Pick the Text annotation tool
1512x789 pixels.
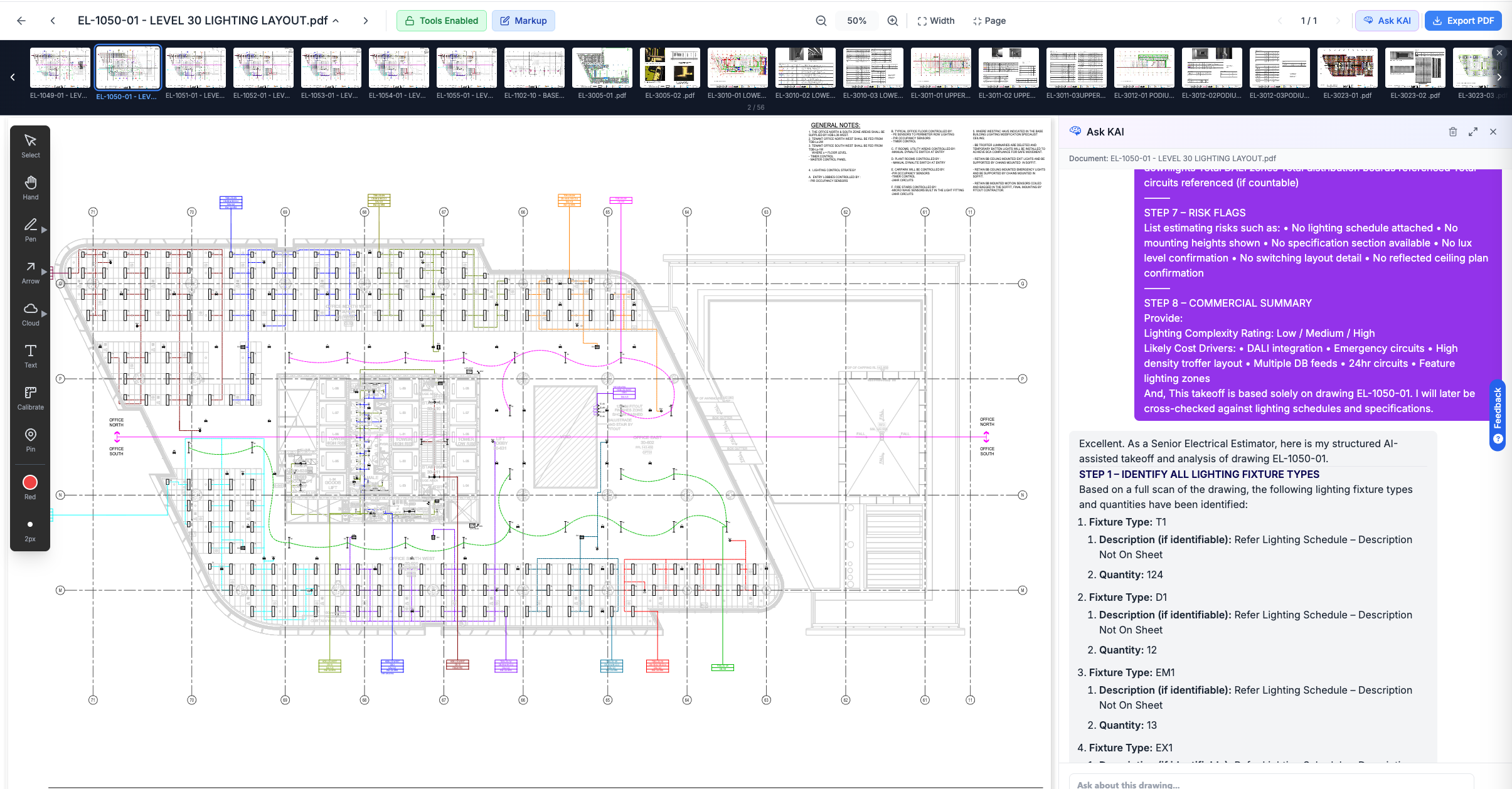[30, 355]
